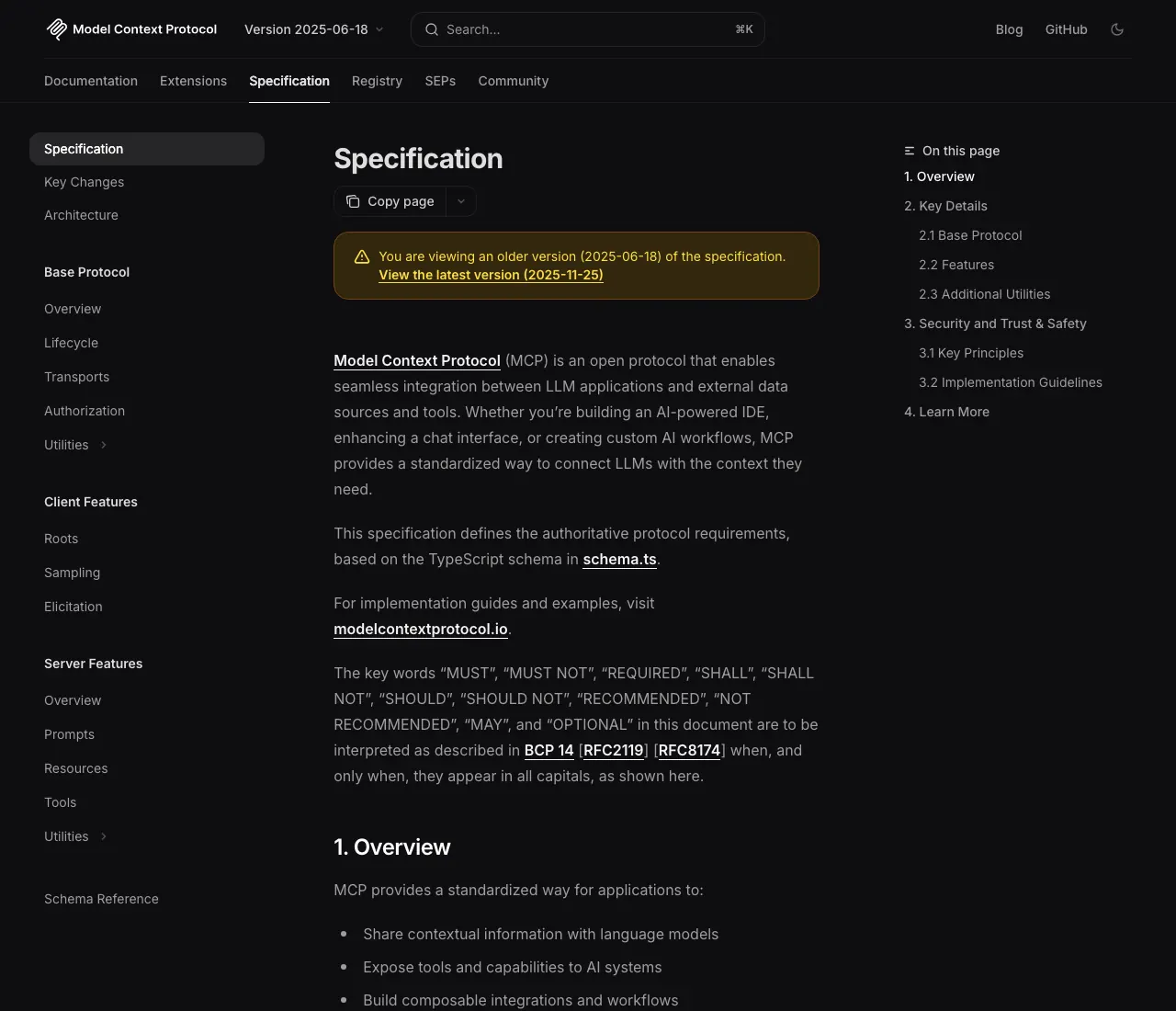1176x1011 pixels.
Task: Open the RFC2119 link
Action: click(x=614, y=750)
